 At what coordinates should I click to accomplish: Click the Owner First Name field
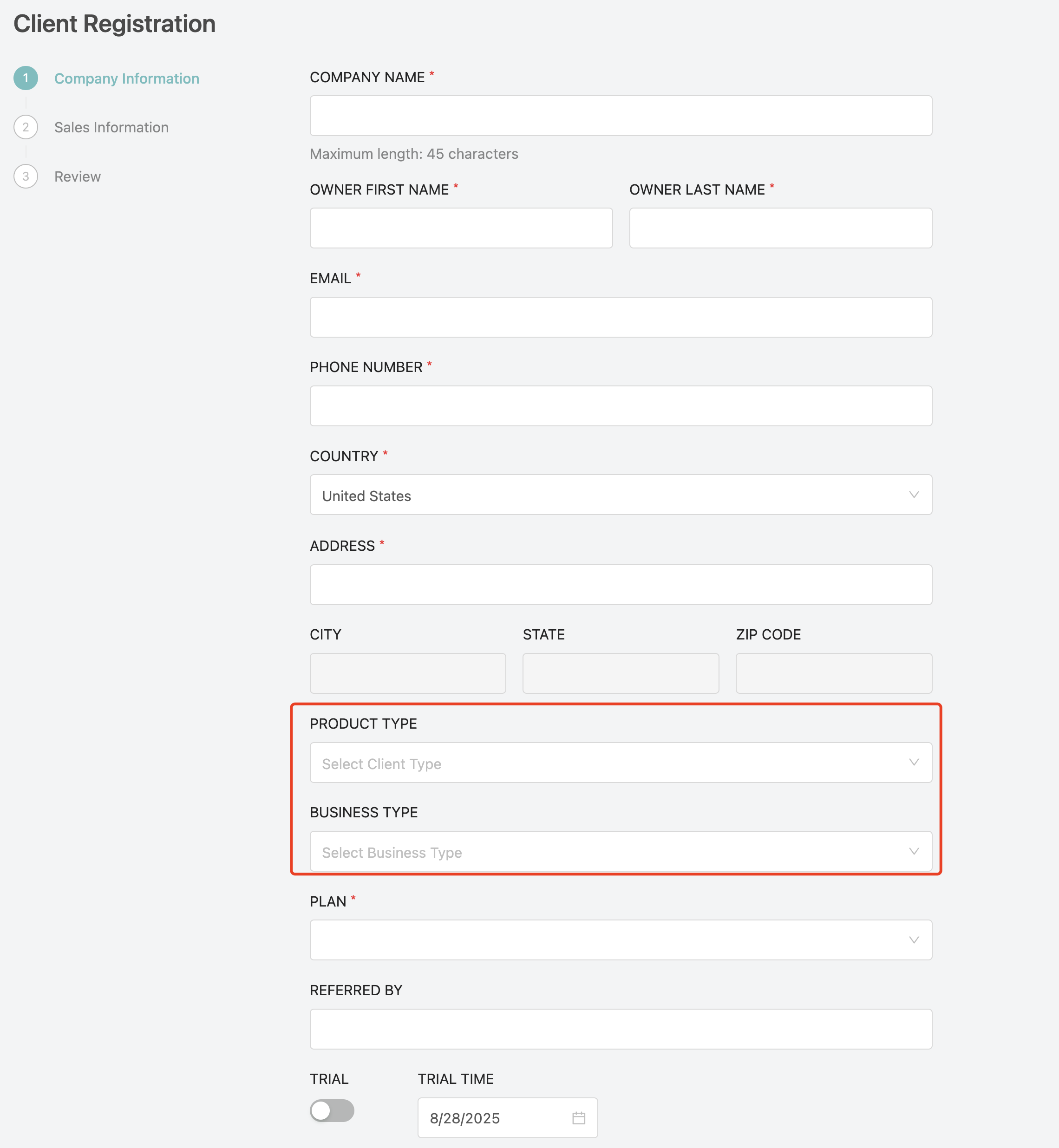pyautogui.click(x=461, y=228)
